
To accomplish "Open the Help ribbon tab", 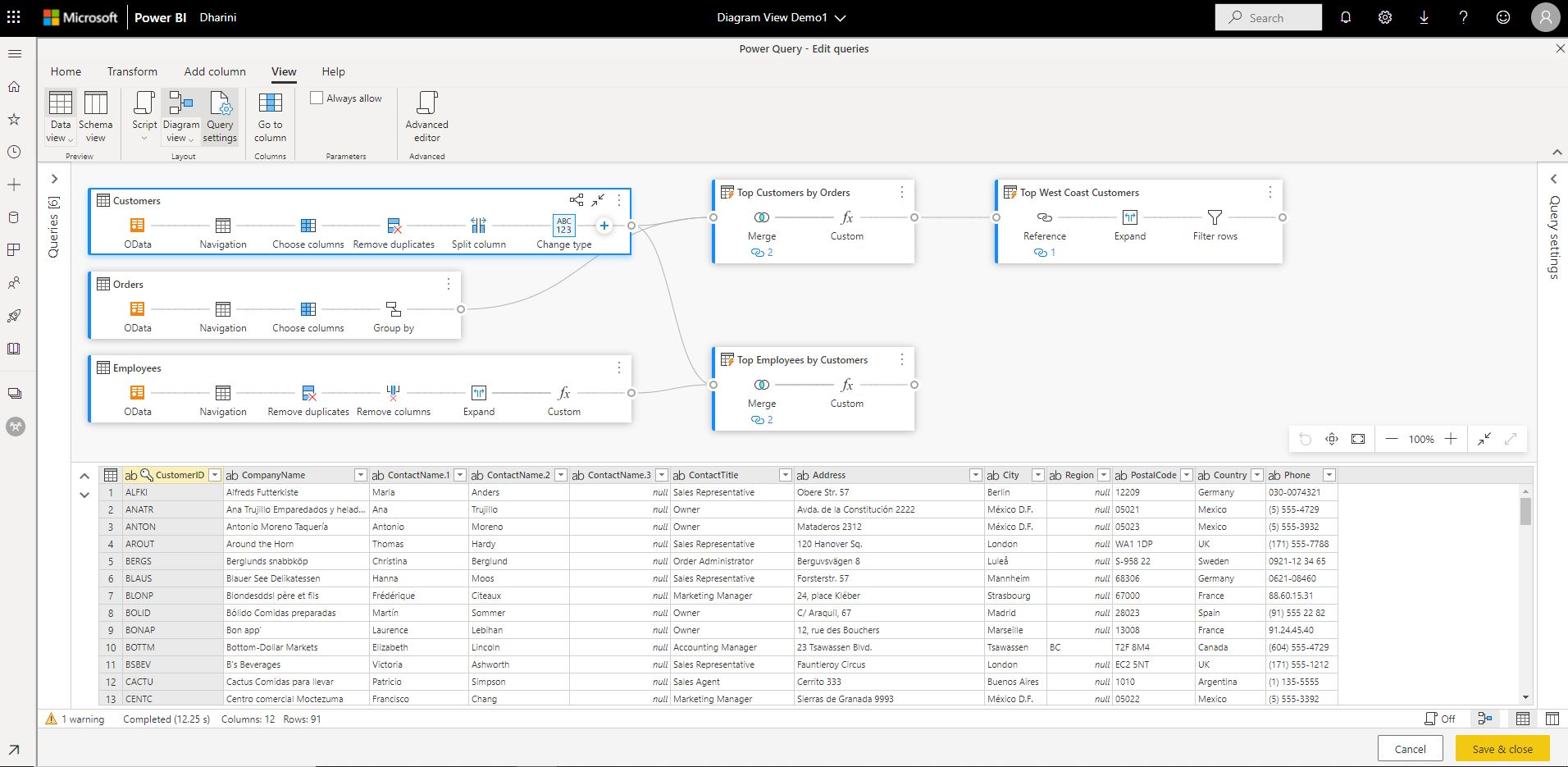I will [x=333, y=71].
